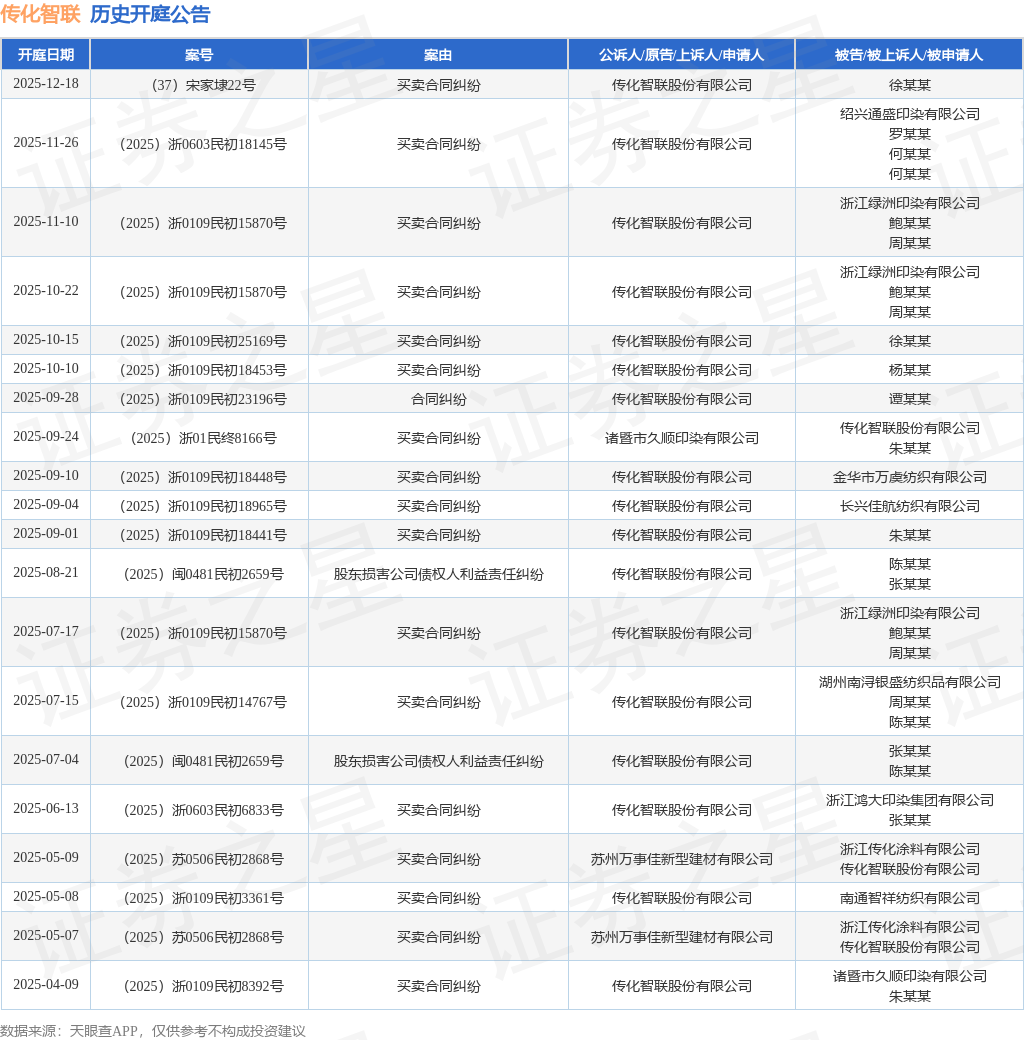
Task: Click the date cell 2025-07-15
Action: pyautogui.click(x=46, y=700)
